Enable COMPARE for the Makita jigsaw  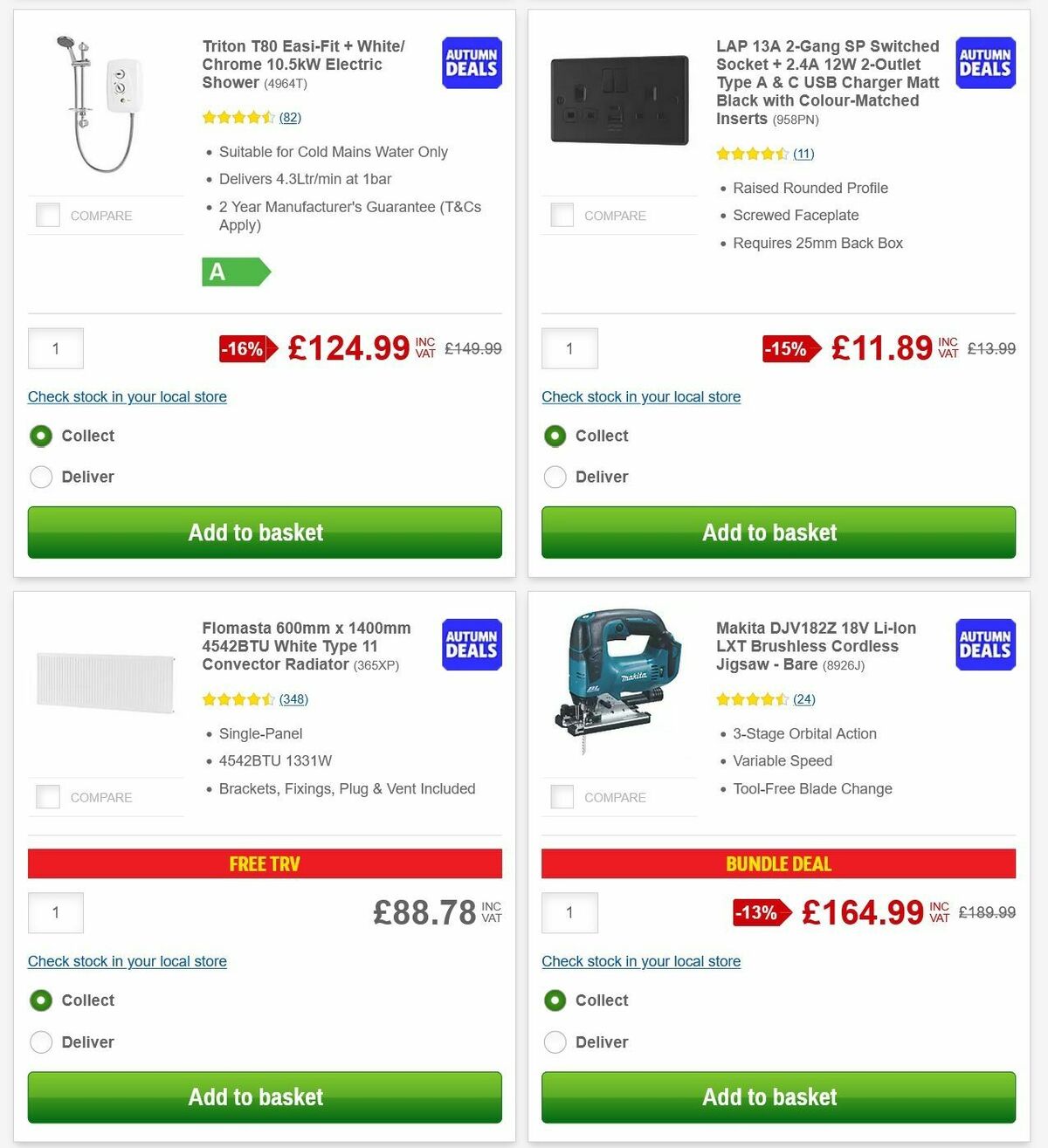(562, 796)
